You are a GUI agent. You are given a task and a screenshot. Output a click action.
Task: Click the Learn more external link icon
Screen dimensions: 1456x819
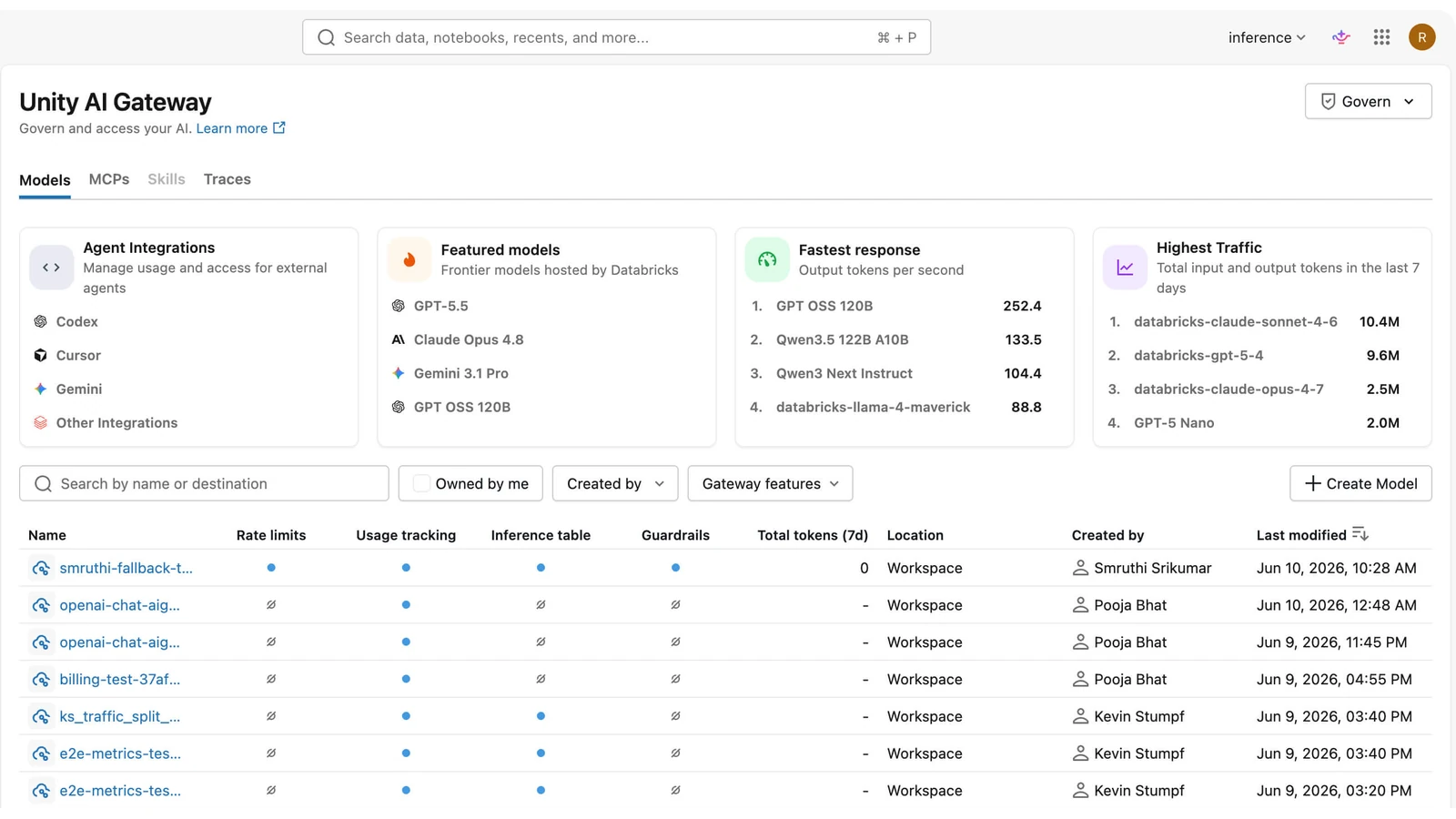tap(279, 128)
